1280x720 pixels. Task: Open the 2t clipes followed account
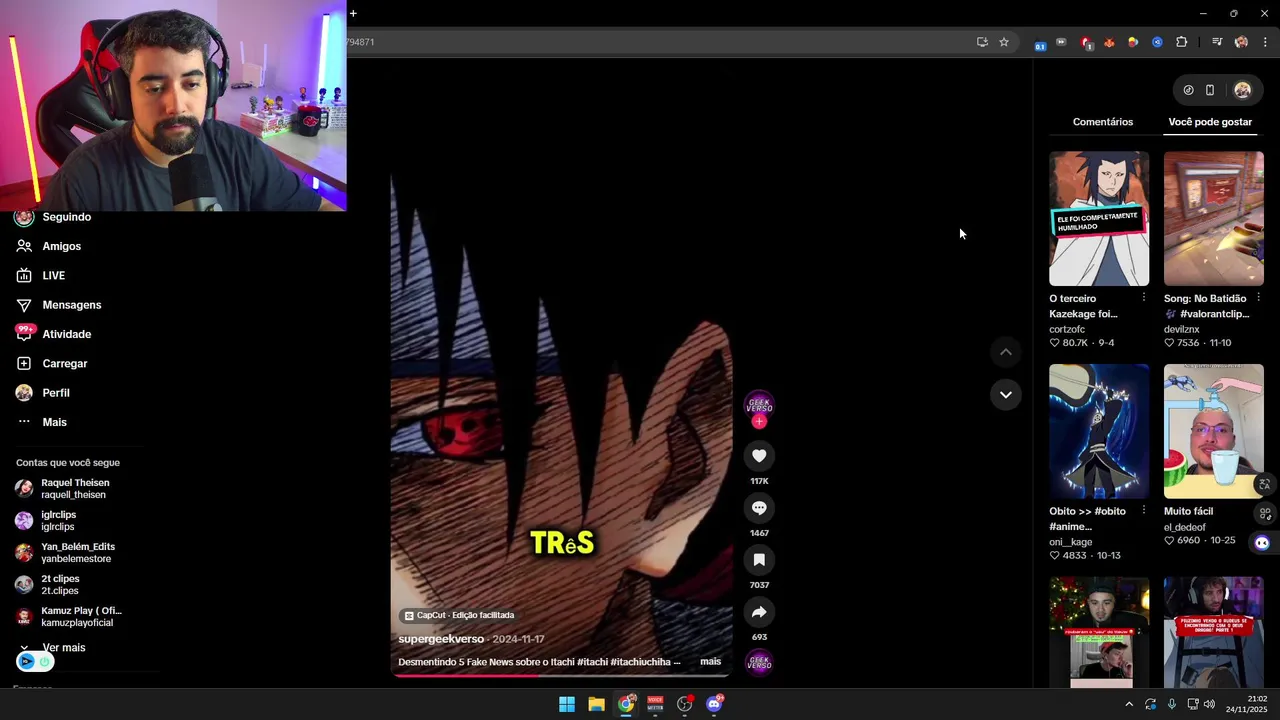(x=48, y=585)
